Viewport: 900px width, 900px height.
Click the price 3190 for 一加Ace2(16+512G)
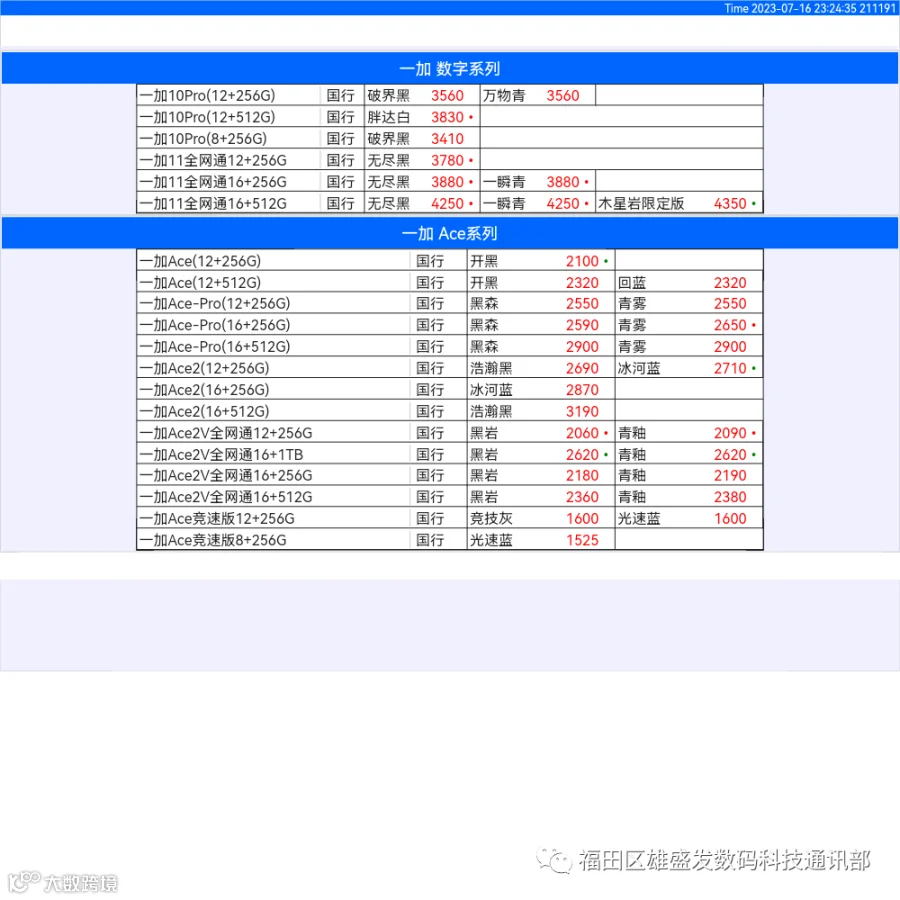coord(582,412)
